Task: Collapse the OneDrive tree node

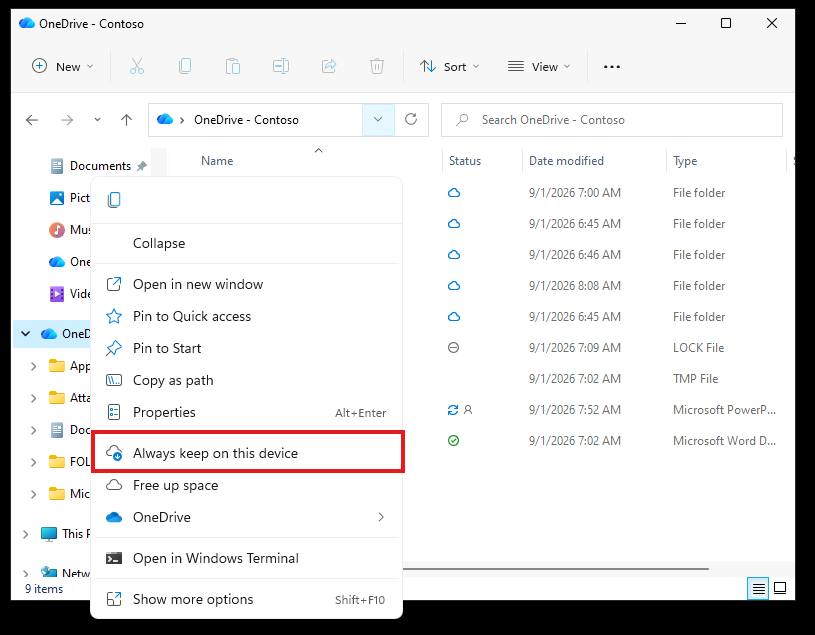Action: pyautogui.click(x=25, y=334)
